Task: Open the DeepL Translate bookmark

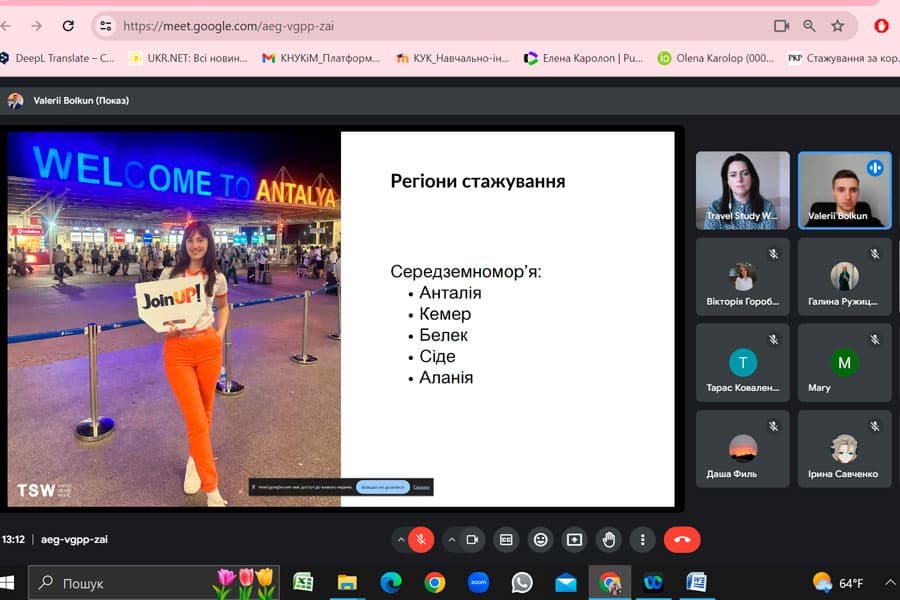Action: click(x=58, y=58)
